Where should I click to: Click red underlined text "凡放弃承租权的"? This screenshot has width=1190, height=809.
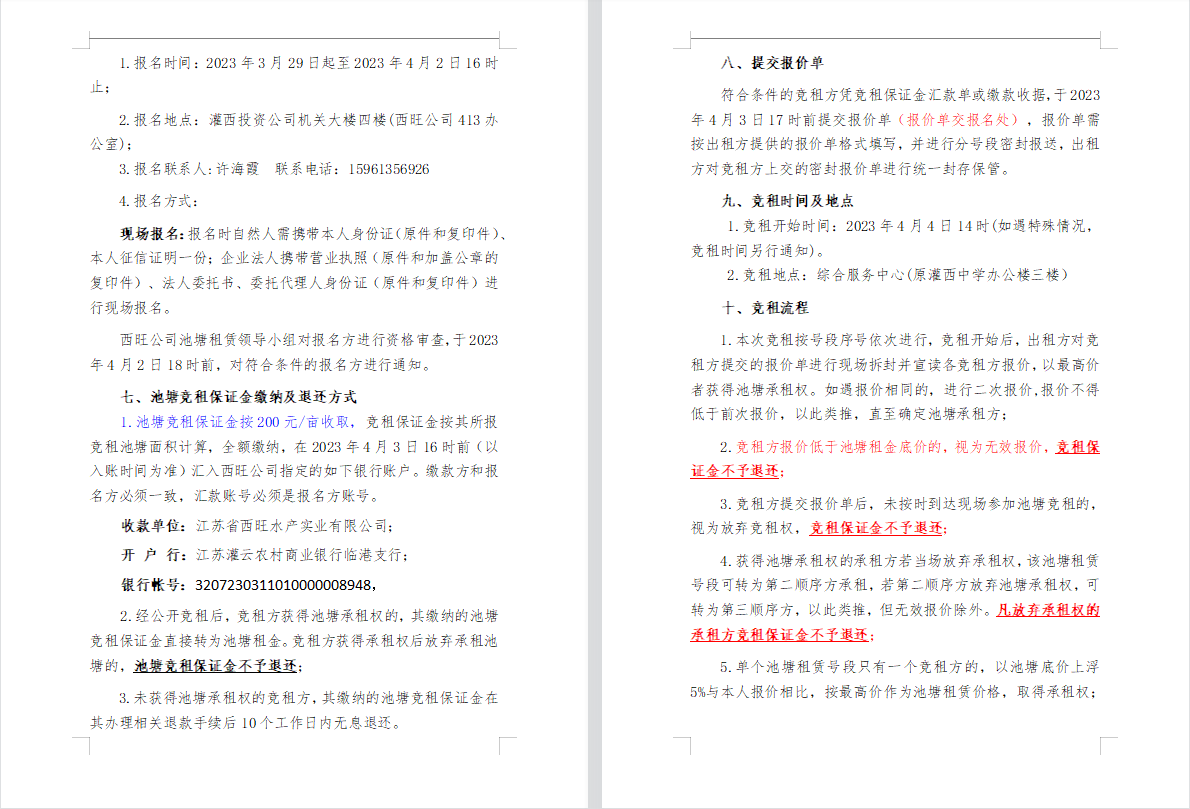click(x=1048, y=609)
